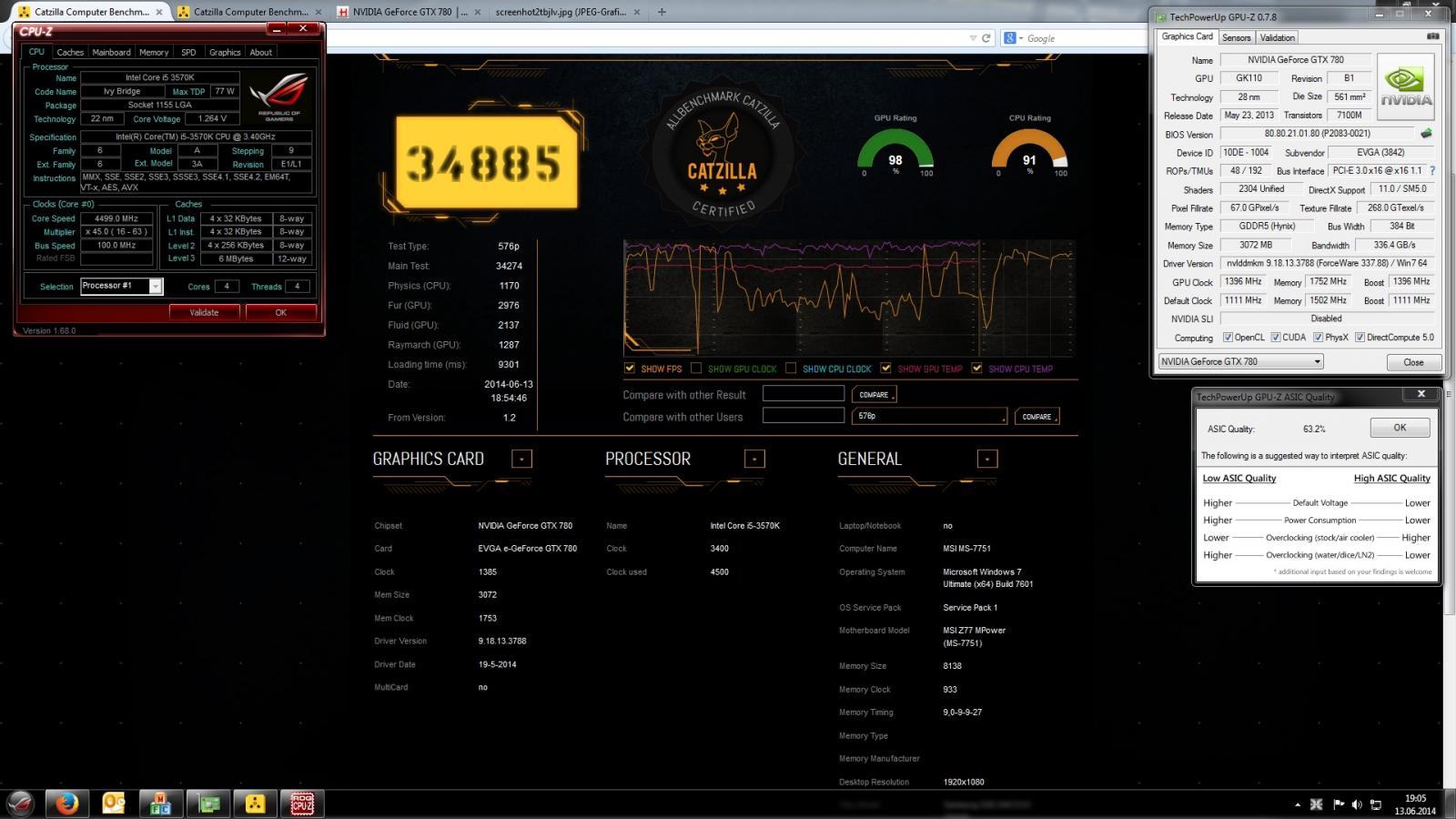Click the Compare with other Users field

pyautogui.click(x=804, y=416)
